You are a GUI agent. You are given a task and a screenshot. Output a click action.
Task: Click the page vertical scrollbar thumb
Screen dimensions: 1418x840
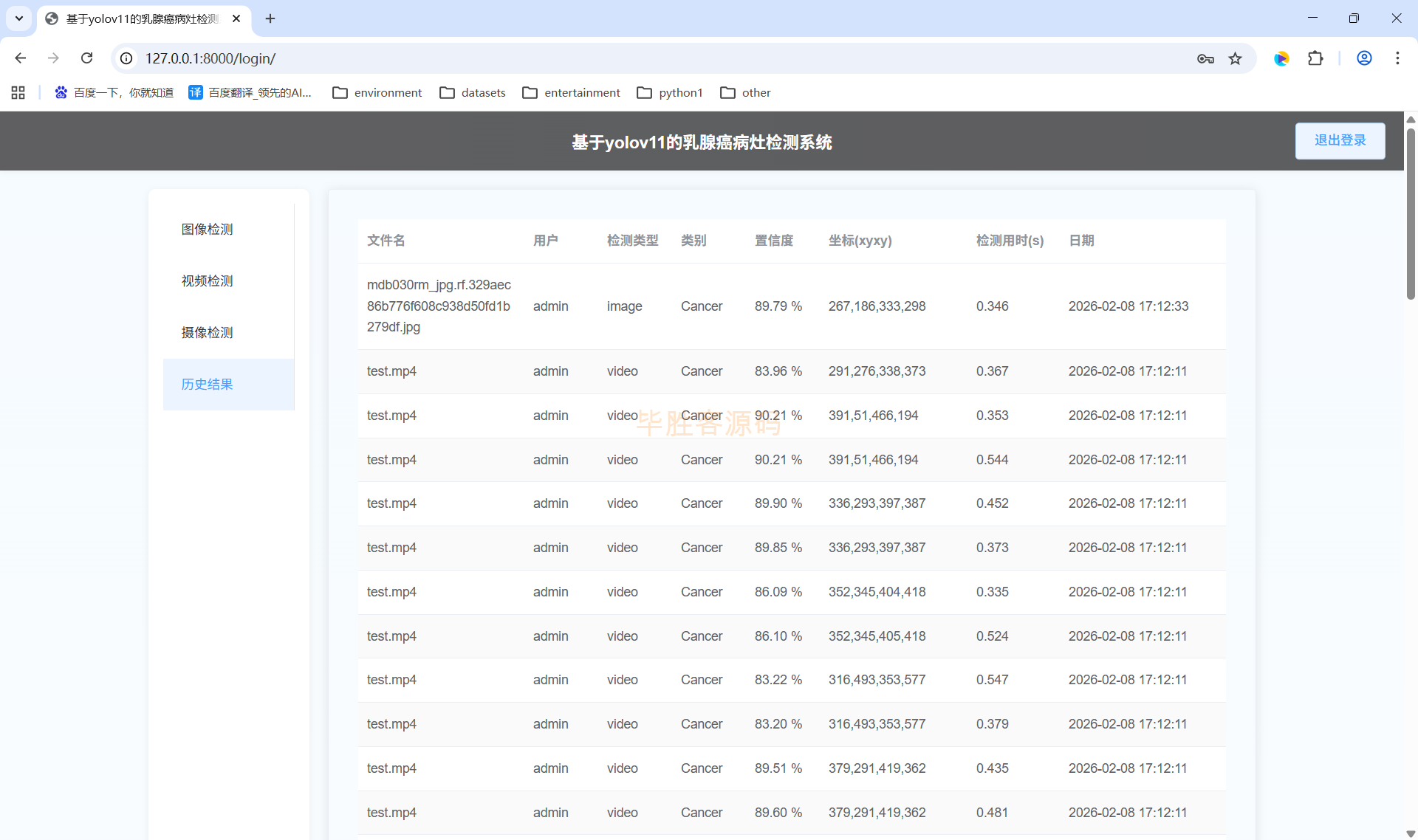click(1410, 214)
